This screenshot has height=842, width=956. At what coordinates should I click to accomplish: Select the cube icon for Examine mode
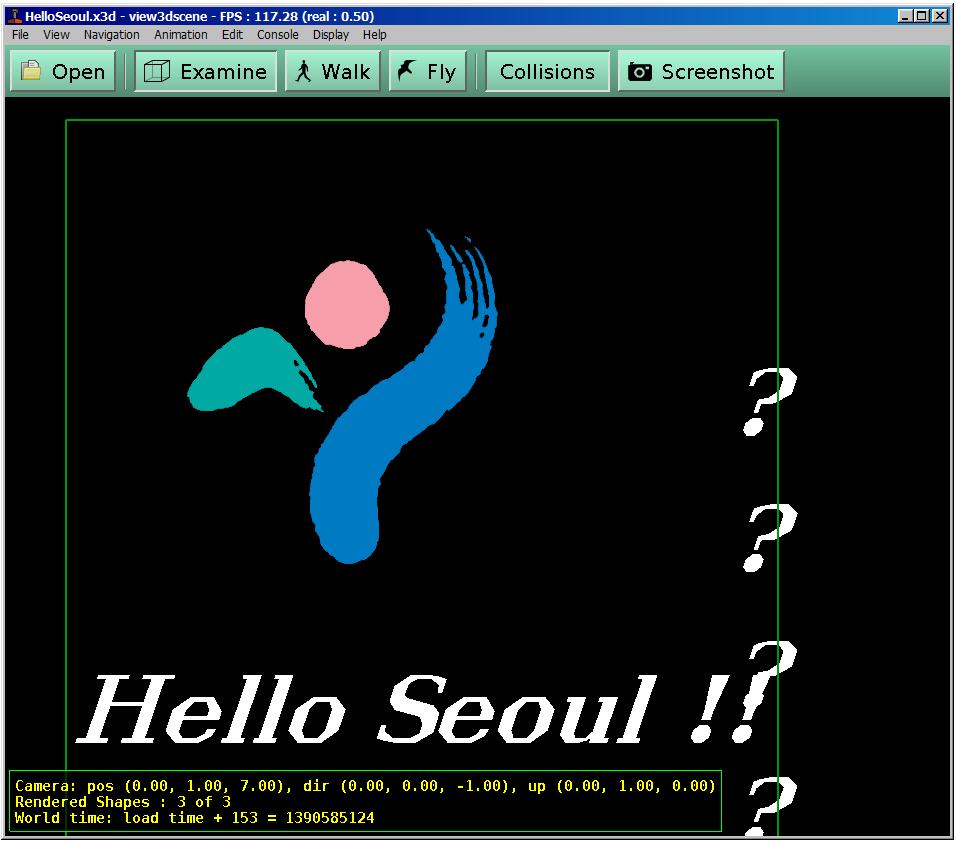(x=155, y=72)
